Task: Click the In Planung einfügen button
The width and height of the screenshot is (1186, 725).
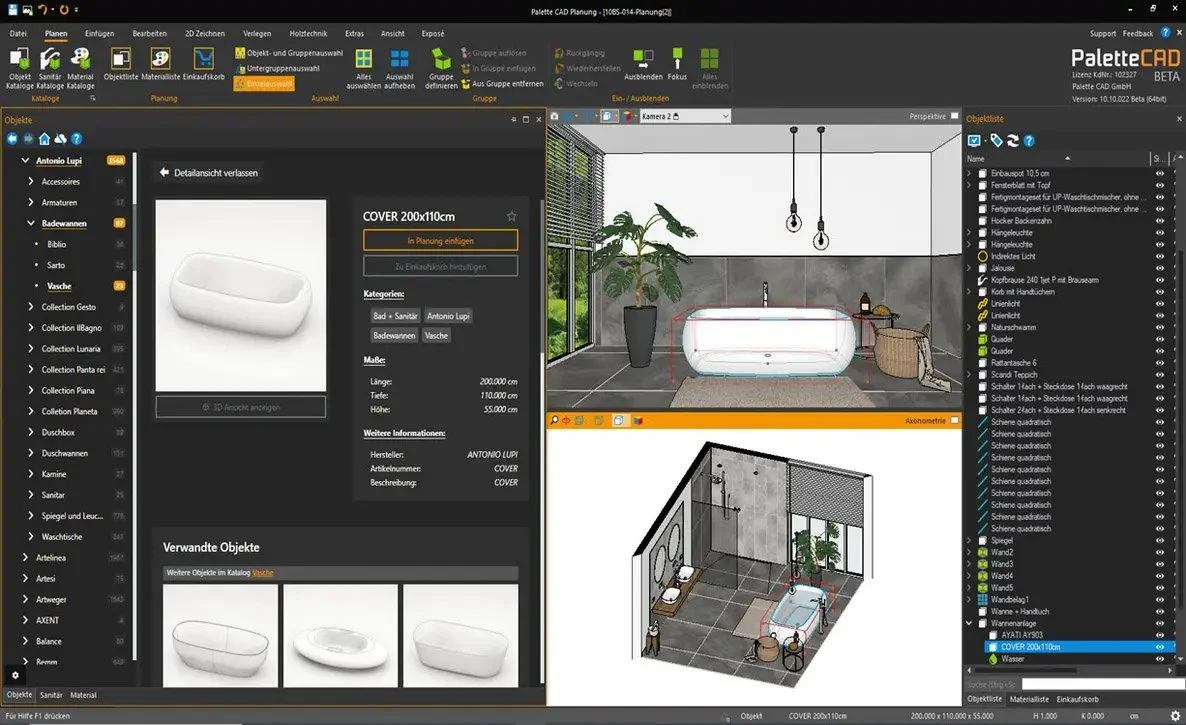Action: click(440, 240)
